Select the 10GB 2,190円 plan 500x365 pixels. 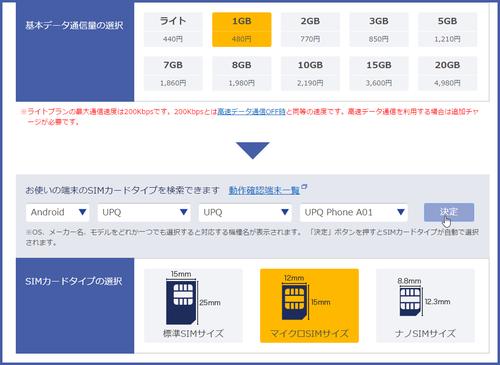(310, 74)
